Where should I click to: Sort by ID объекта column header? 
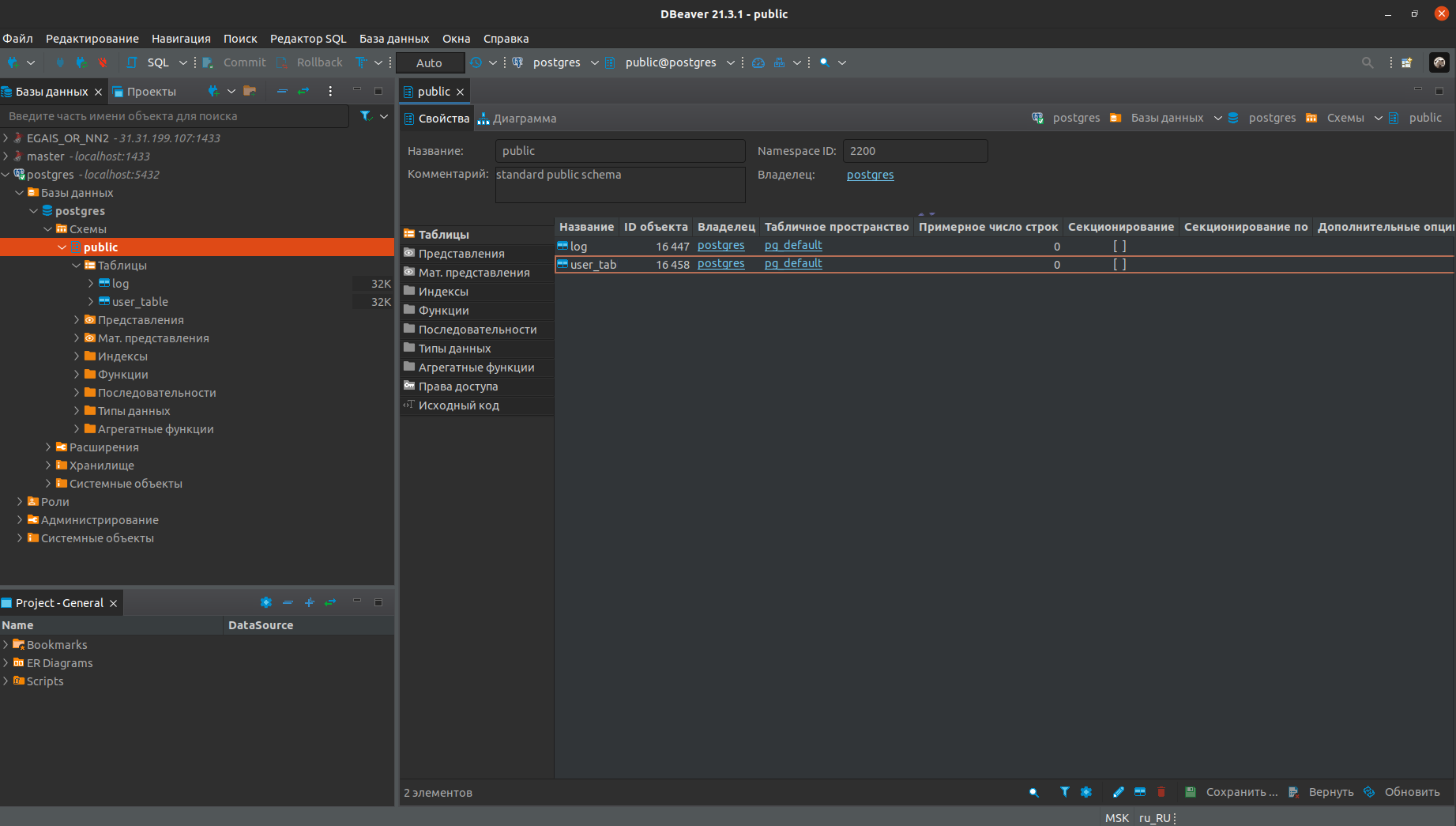pos(656,227)
